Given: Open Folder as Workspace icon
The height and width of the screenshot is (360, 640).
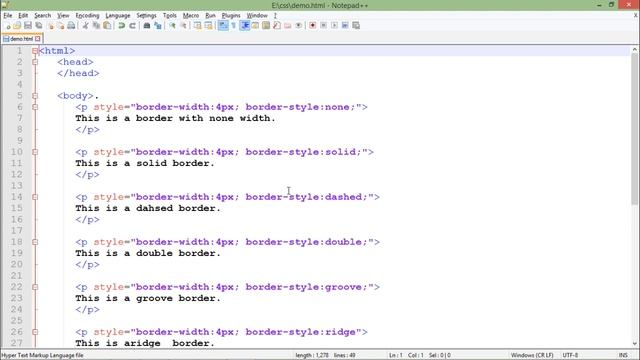Looking at the screenshot, I should 288,25.
